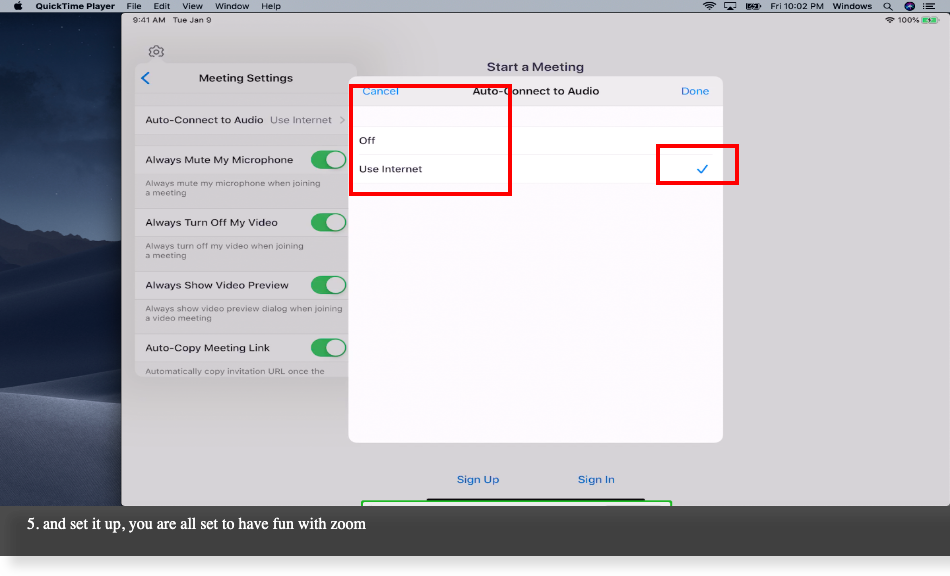
Task: Click the battery icon in menu bar
Action: click(x=752, y=6)
